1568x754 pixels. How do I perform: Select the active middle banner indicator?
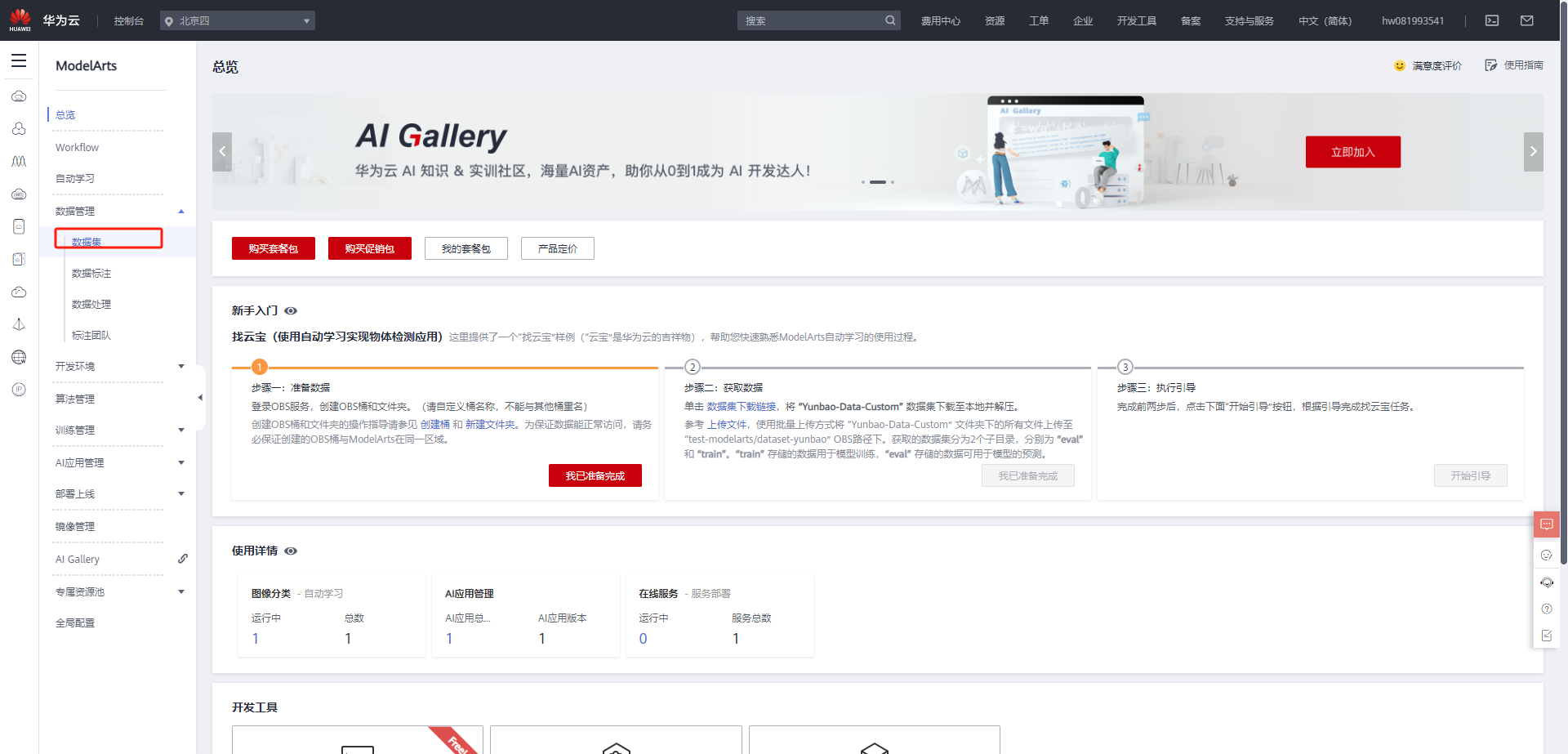tap(878, 182)
